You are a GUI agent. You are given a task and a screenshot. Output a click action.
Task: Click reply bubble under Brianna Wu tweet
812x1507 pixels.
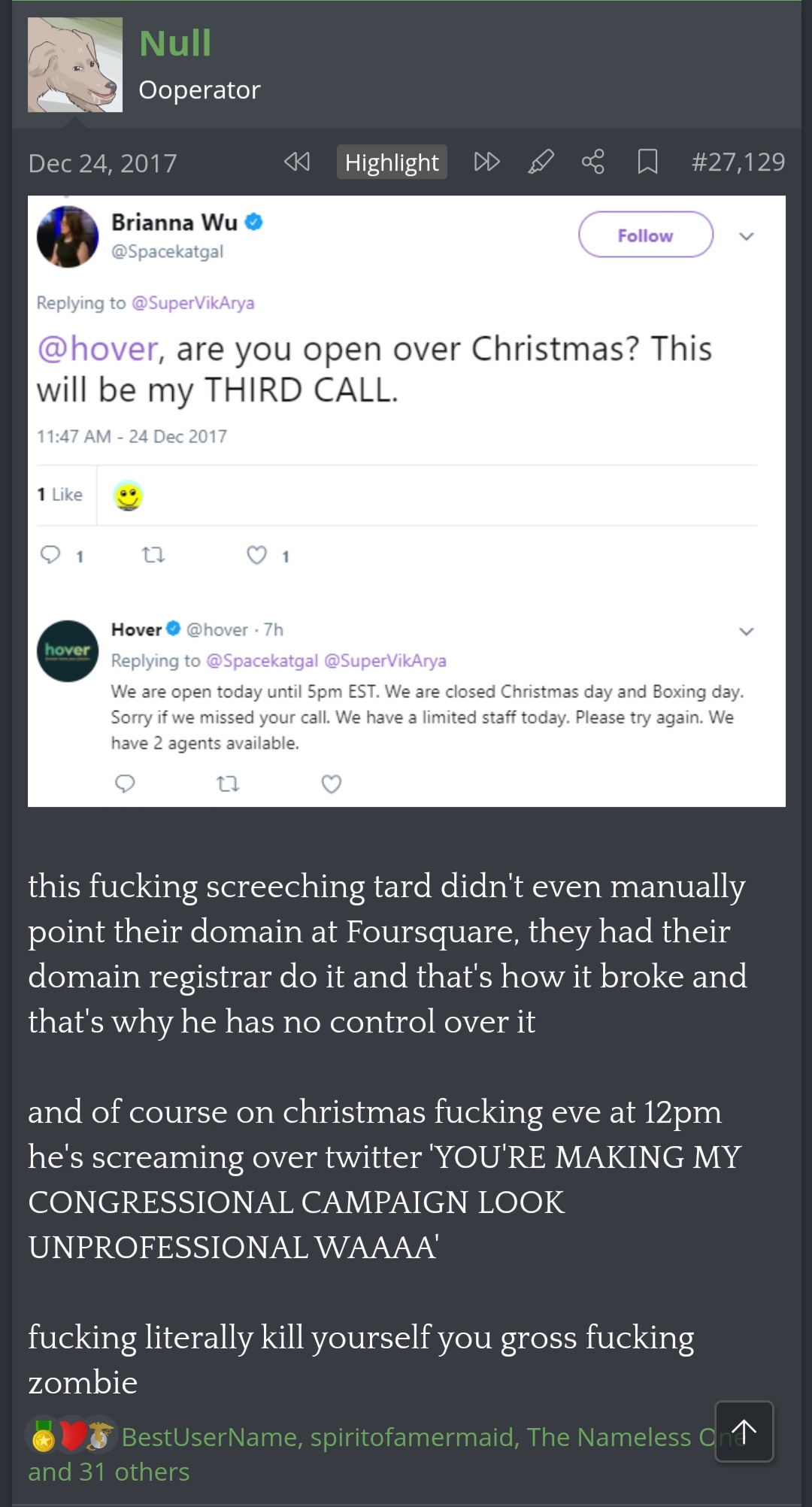(x=50, y=555)
